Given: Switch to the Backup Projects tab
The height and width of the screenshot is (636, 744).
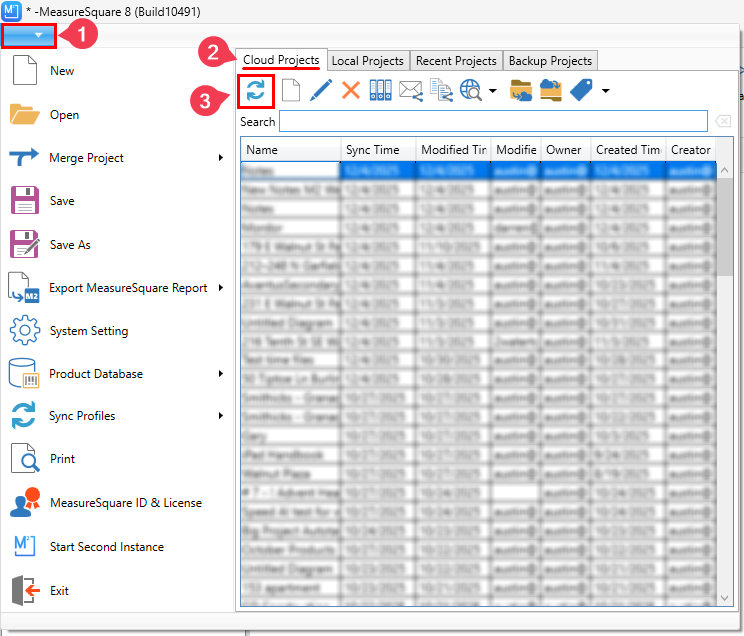Looking at the screenshot, I should coord(550,61).
